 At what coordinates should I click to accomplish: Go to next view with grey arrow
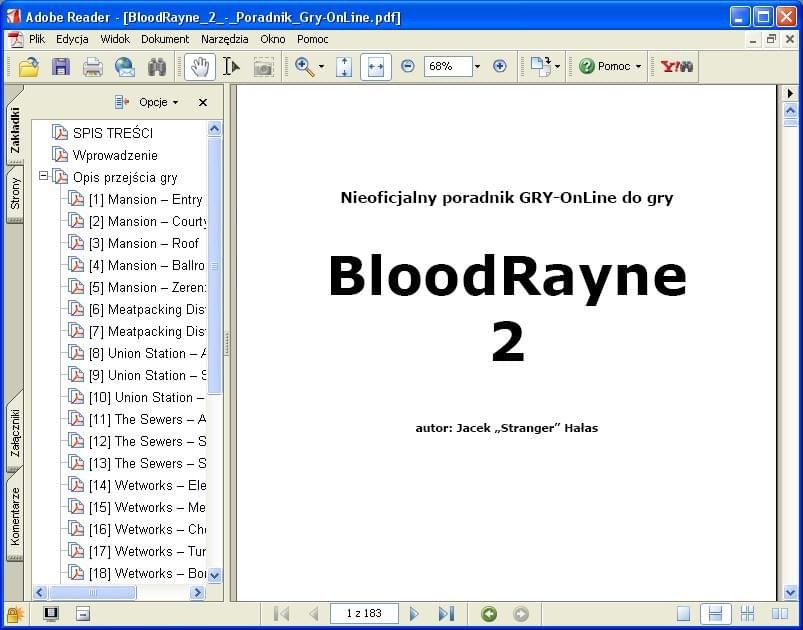click(520, 614)
